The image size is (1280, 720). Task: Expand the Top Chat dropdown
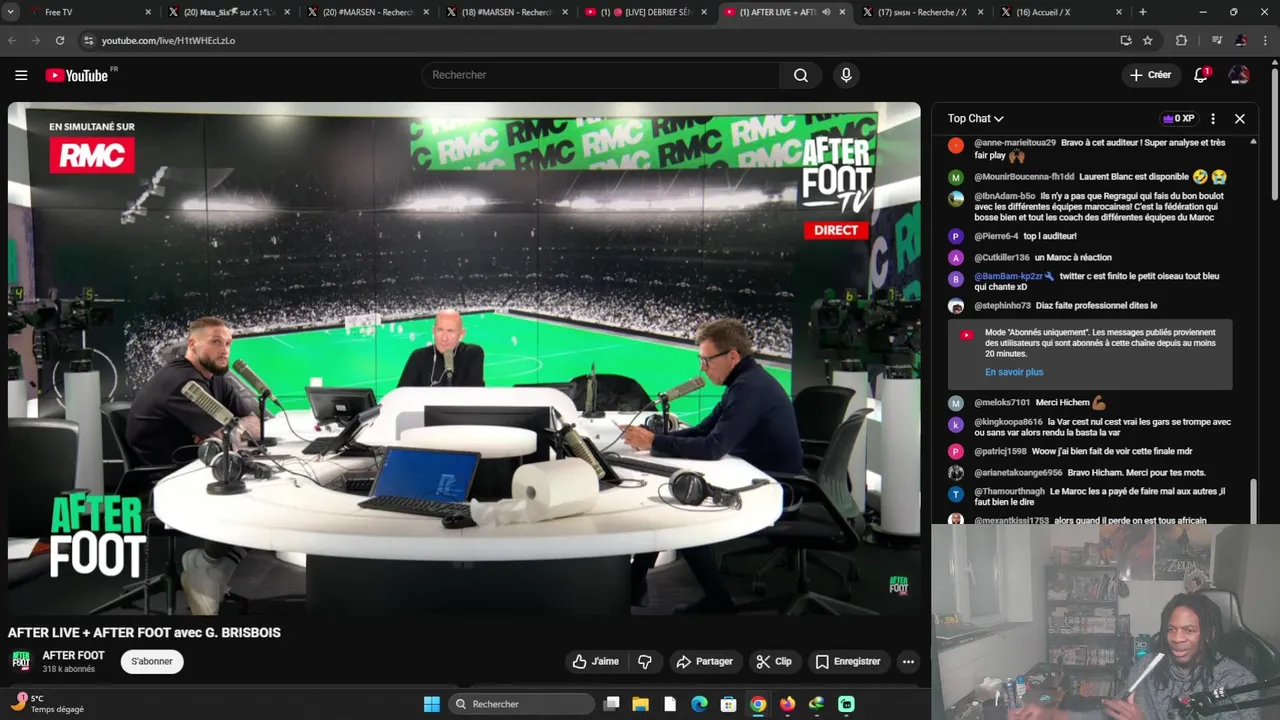(976, 118)
